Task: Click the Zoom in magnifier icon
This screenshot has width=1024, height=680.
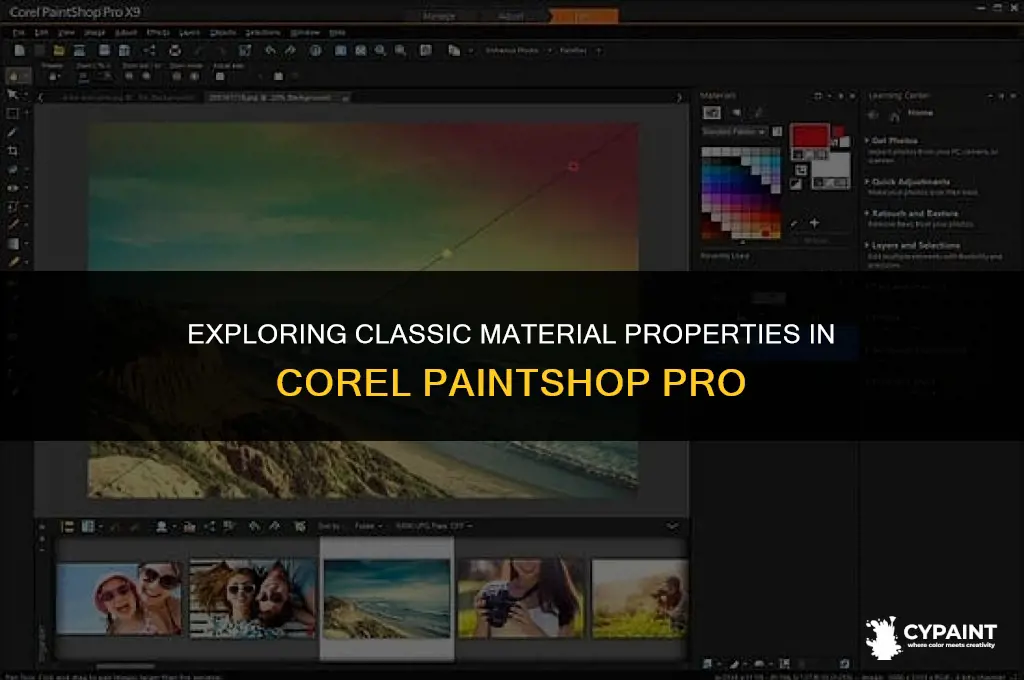Action: pos(400,50)
